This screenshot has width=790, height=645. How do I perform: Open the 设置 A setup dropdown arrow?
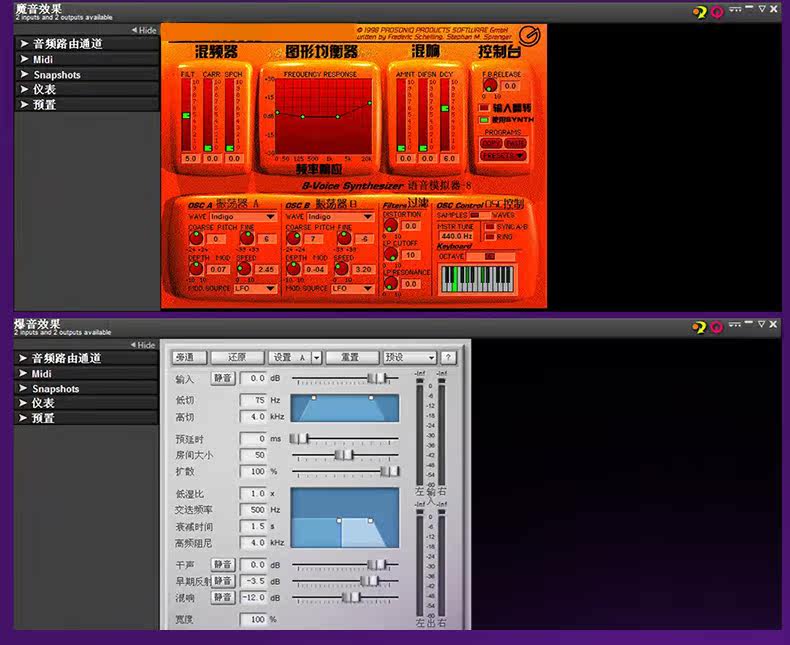(x=316, y=357)
